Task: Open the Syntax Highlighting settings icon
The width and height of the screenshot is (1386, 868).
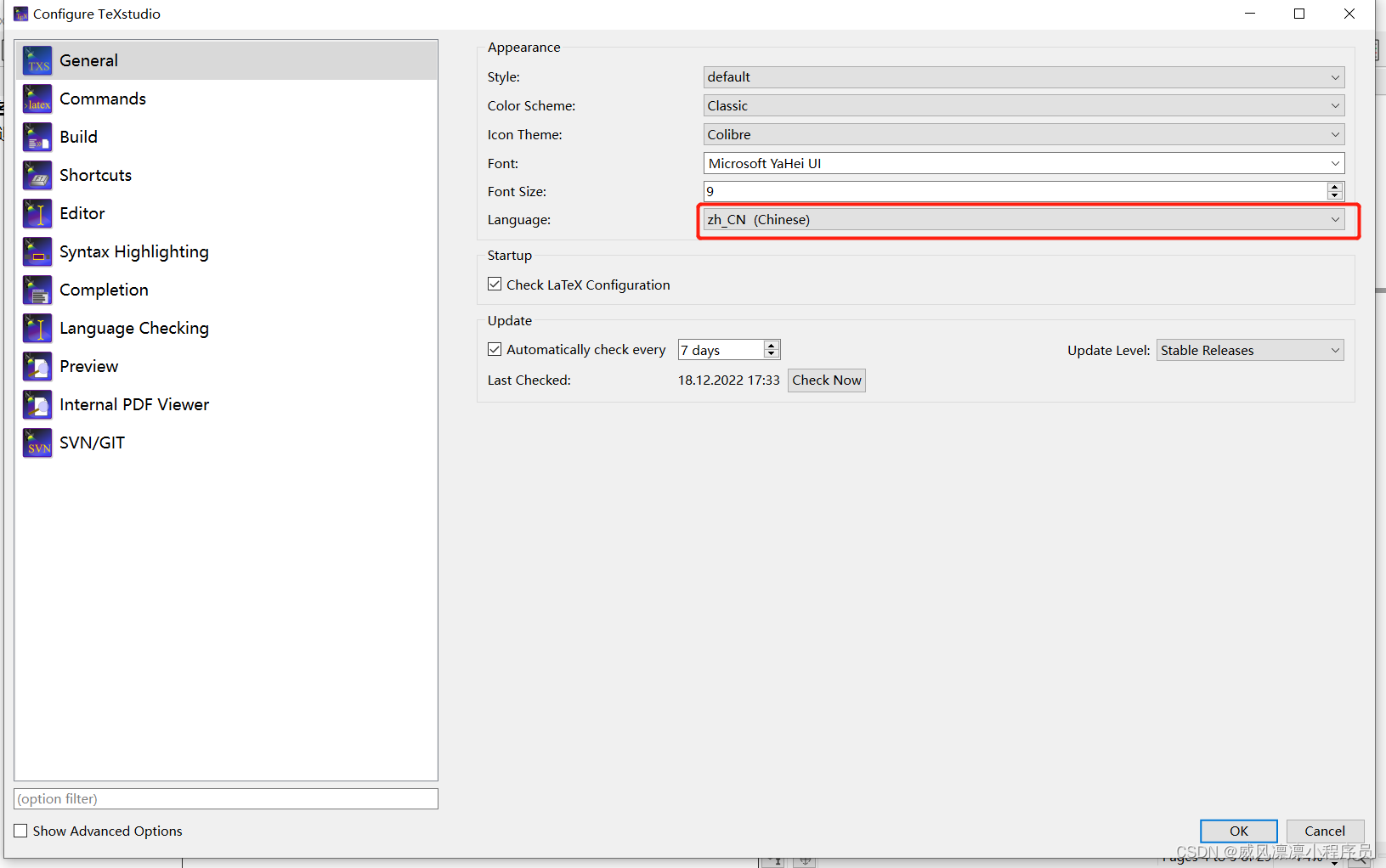Action: click(x=37, y=251)
